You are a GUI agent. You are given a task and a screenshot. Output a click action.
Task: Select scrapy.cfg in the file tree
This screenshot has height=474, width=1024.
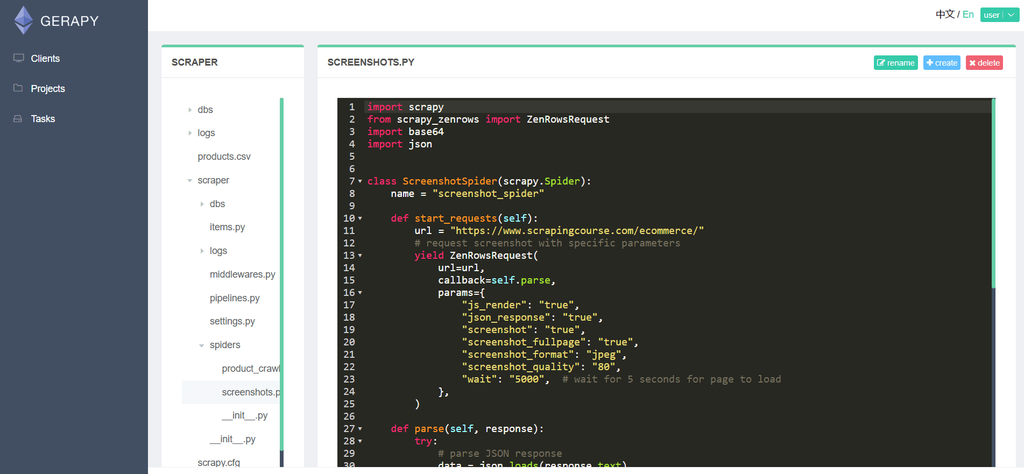[219, 463]
